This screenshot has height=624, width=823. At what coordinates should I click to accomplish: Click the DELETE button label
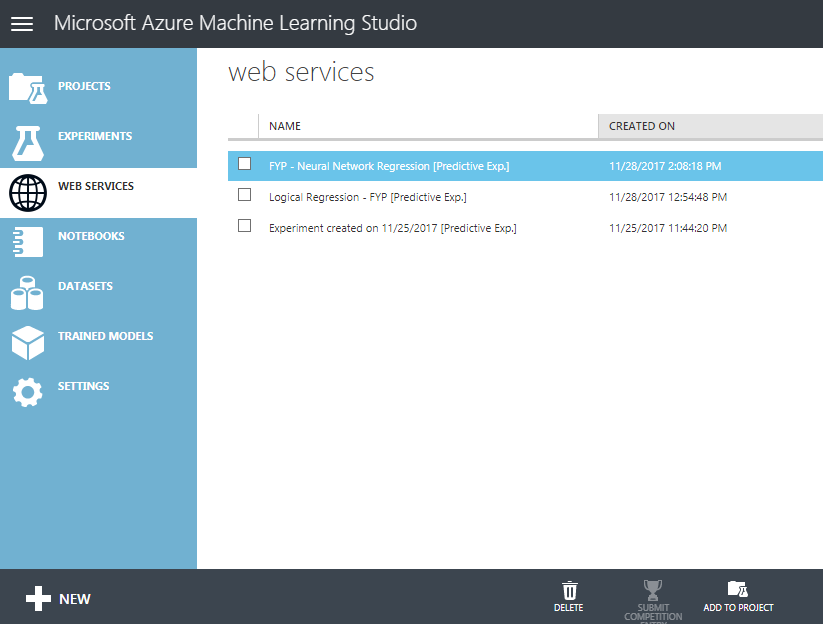[568, 608]
